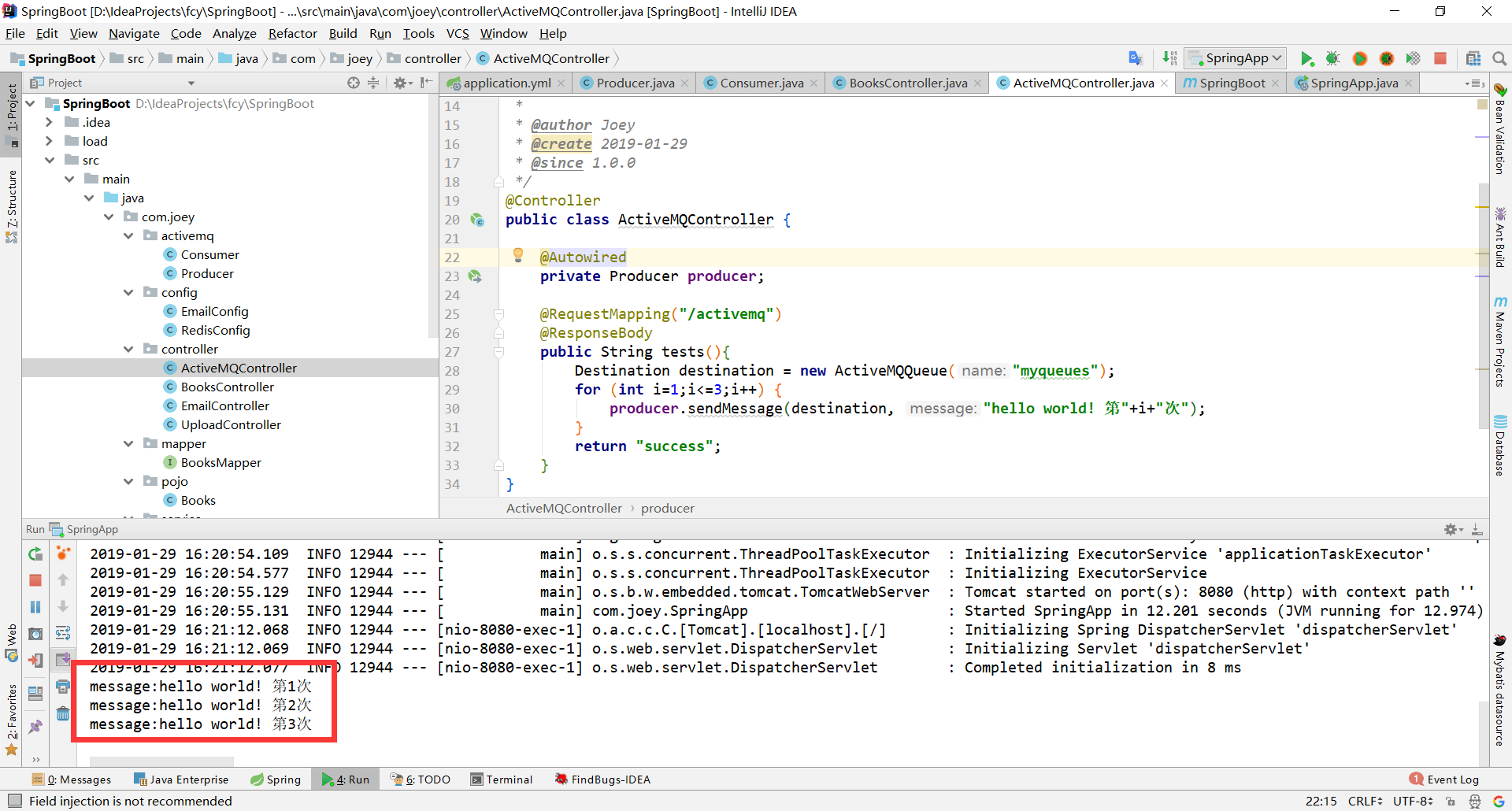The width and height of the screenshot is (1512, 811).
Task: Pin the Run tab with pin icon
Action: 35,727
